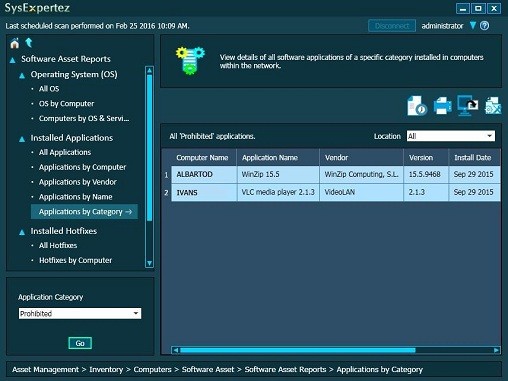Open the Application Category dropdown
This screenshot has height=381, width=508.
click(x=80, y=313)
